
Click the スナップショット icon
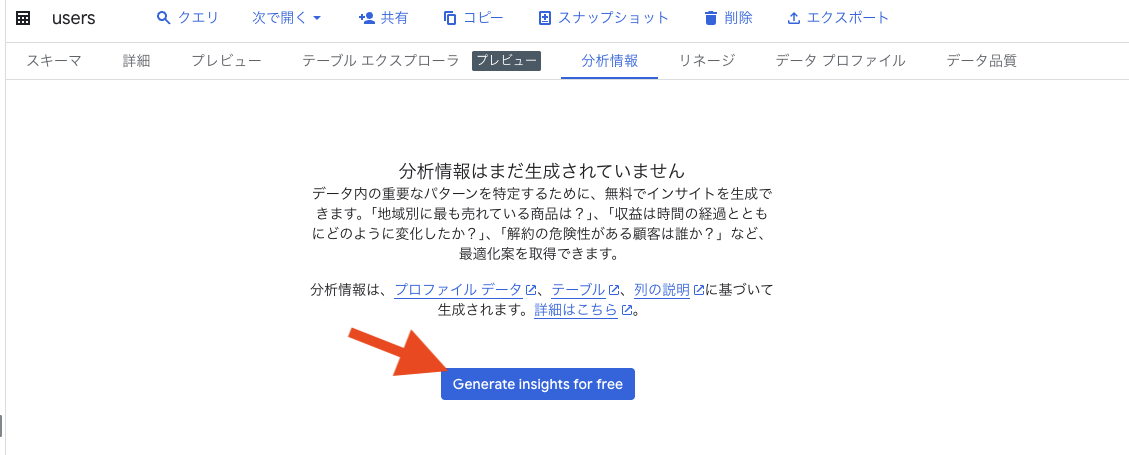pyautogui.click(x=545, y=18)
